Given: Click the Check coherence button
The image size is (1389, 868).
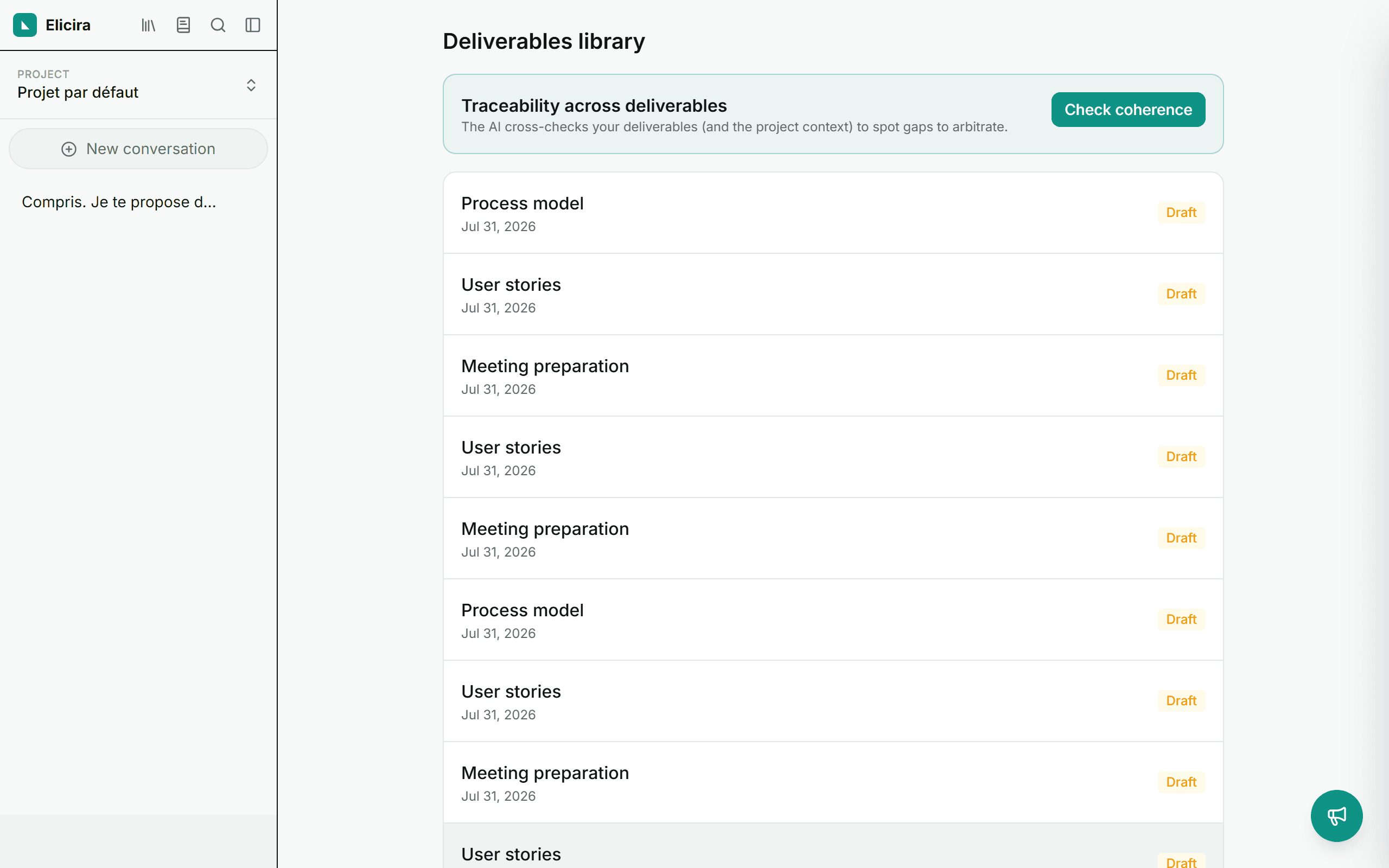Looking at the screenshot, I should (1128, 110).
